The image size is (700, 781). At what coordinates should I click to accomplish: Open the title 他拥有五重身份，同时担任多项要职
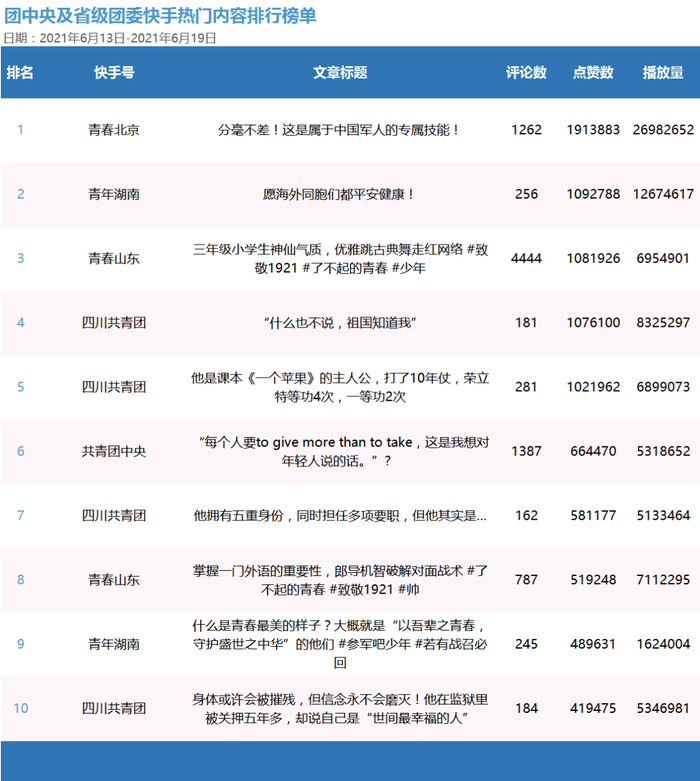(340, 516)
